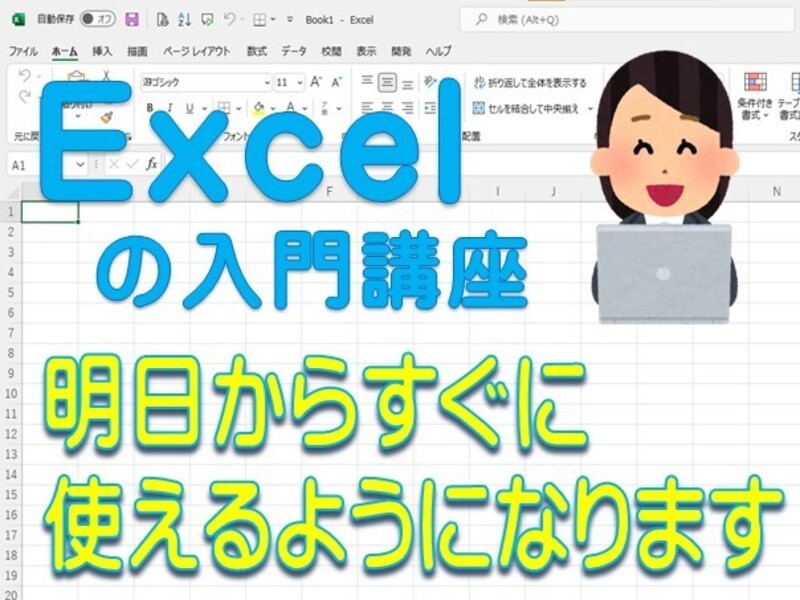The width and height of the screenshot is (800, 600).
Task: Click the purple Save icon in title bar
Action: tap(133, 19)
